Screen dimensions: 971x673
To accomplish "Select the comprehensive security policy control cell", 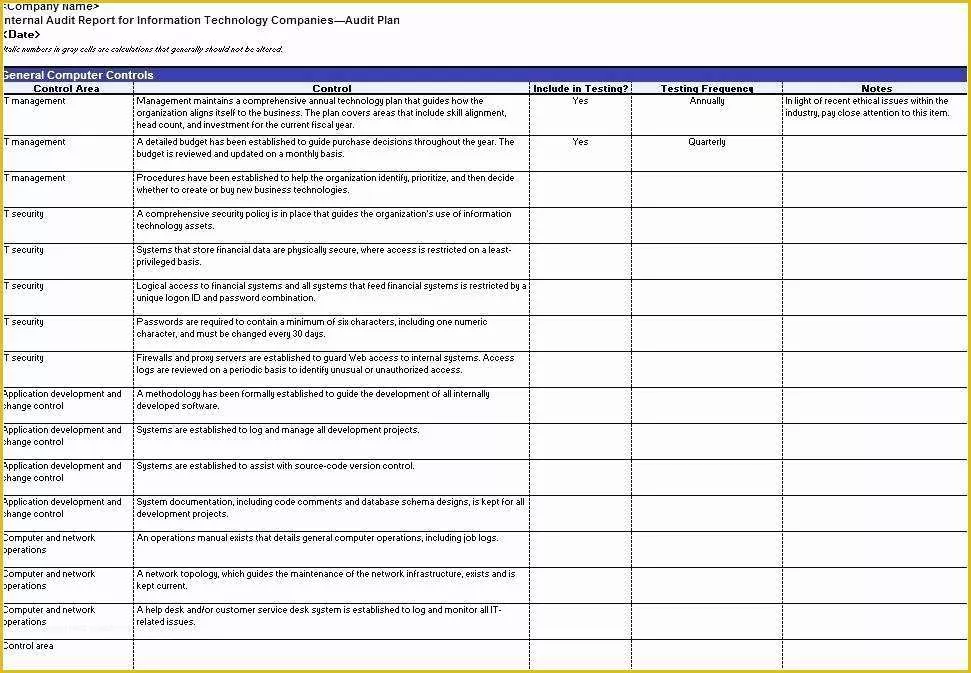I will pos(332,225).
